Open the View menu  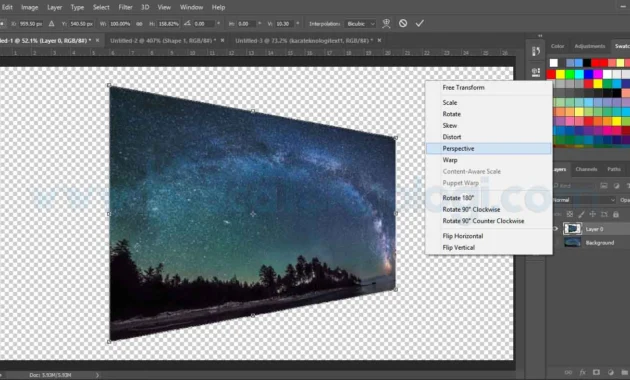click(164, 7)
